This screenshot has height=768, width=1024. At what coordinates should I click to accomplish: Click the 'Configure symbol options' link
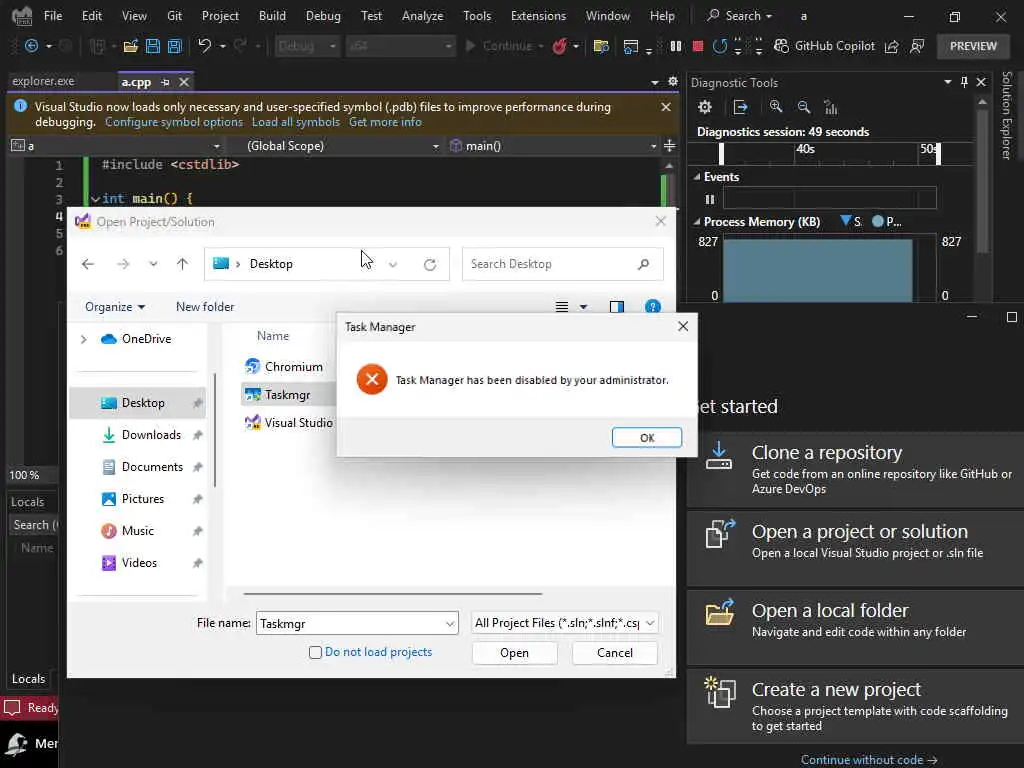[174, 122]
